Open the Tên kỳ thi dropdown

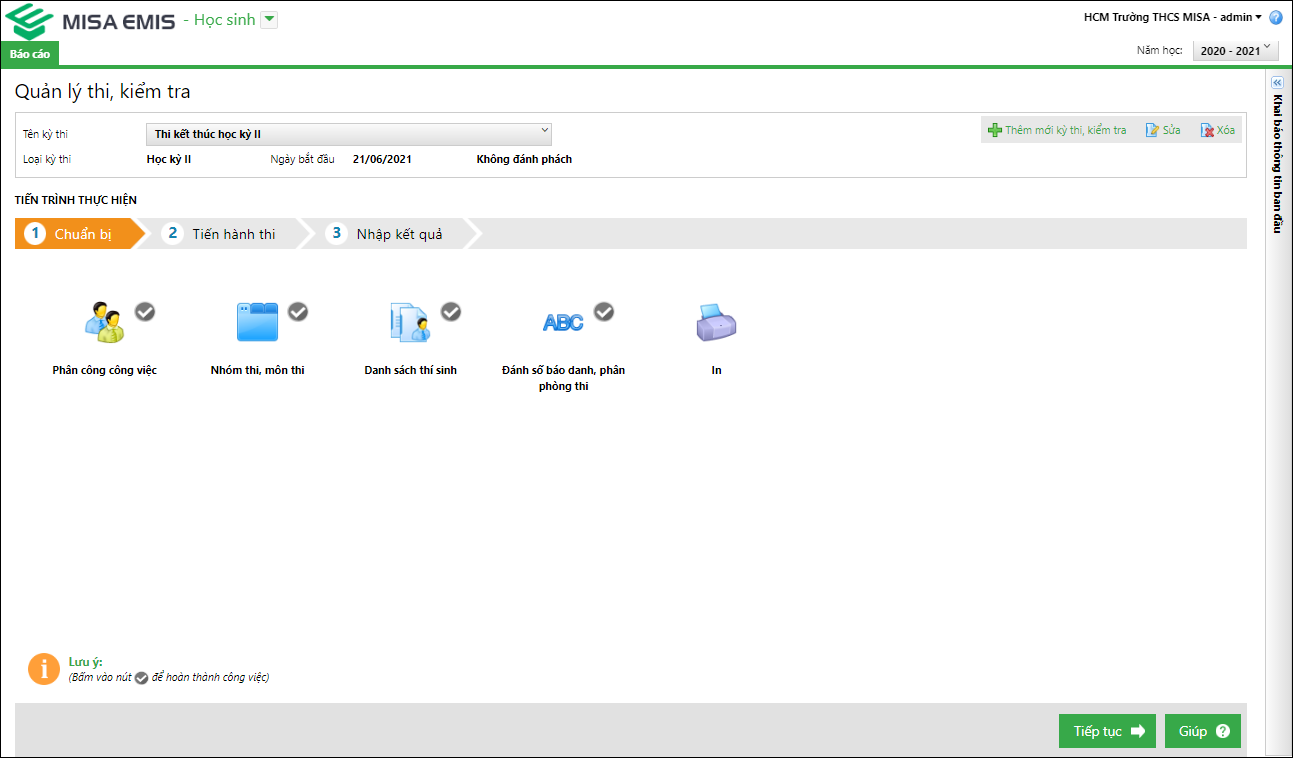[349, 134]
